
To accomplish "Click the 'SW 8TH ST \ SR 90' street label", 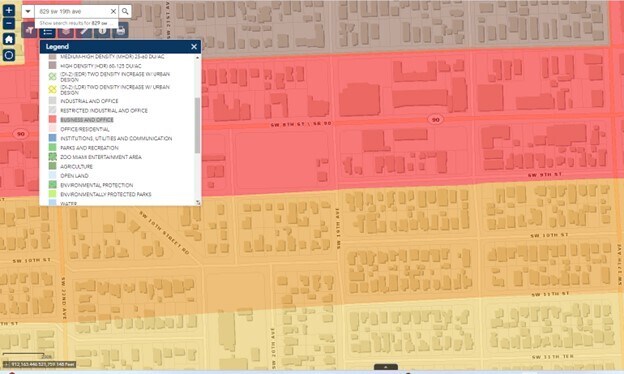I will pyautogui.click(x=301, y=124).
